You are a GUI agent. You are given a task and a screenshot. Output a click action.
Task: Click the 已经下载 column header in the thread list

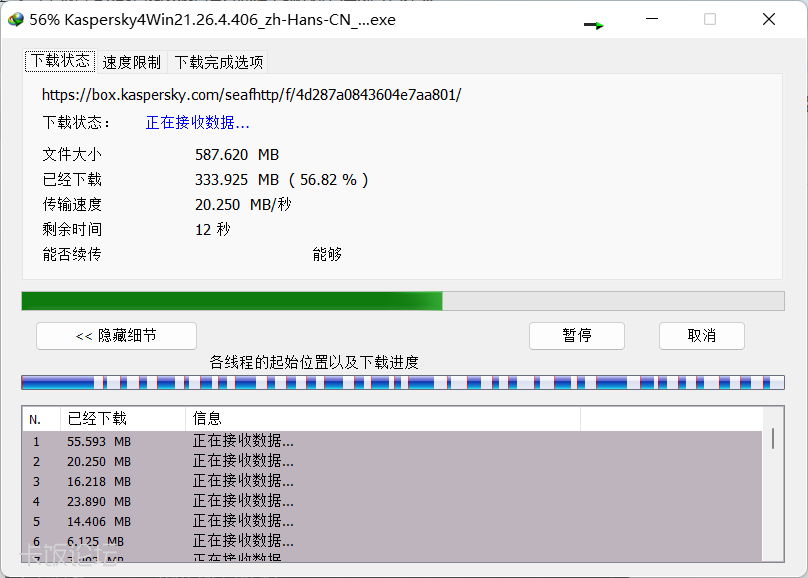coord(123,419)
